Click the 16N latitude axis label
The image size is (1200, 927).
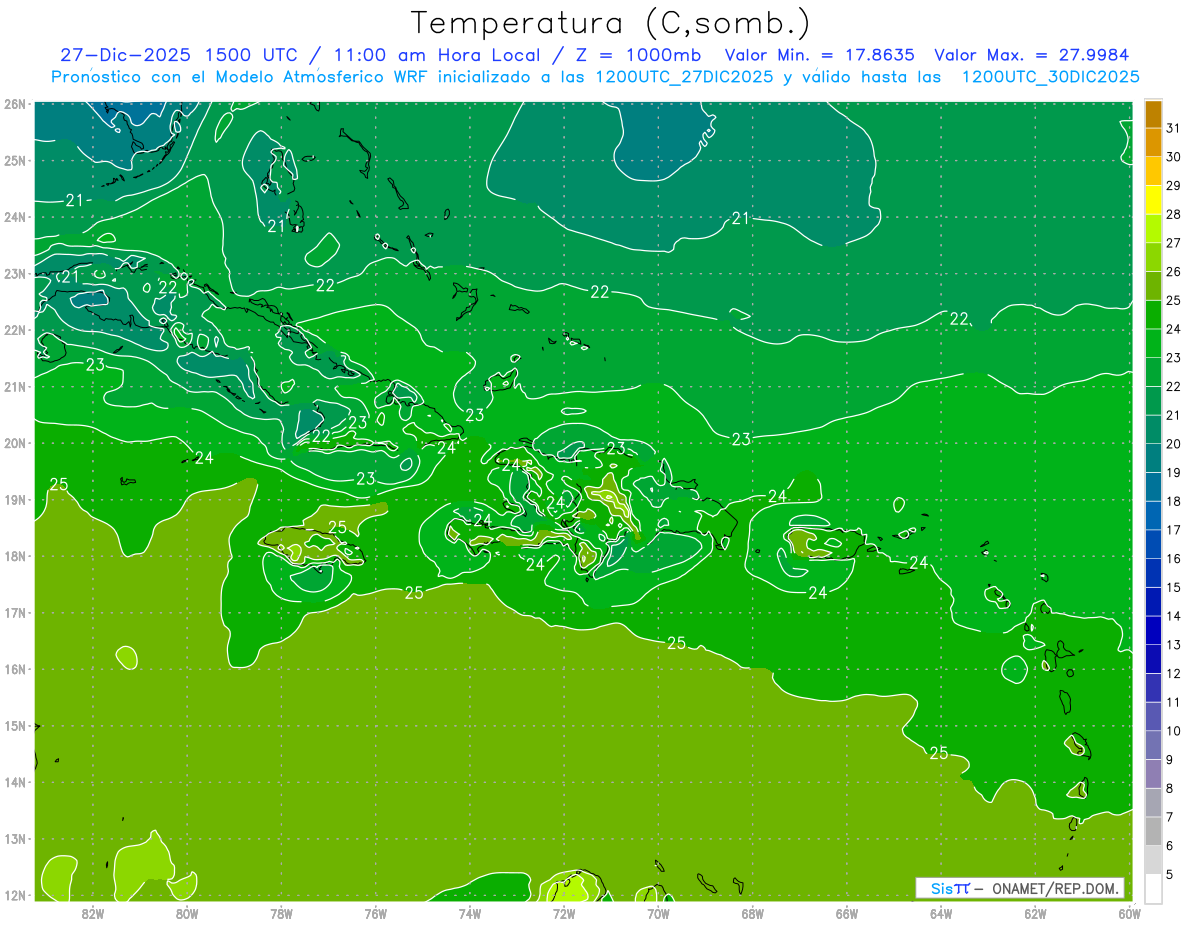[14, 669]
